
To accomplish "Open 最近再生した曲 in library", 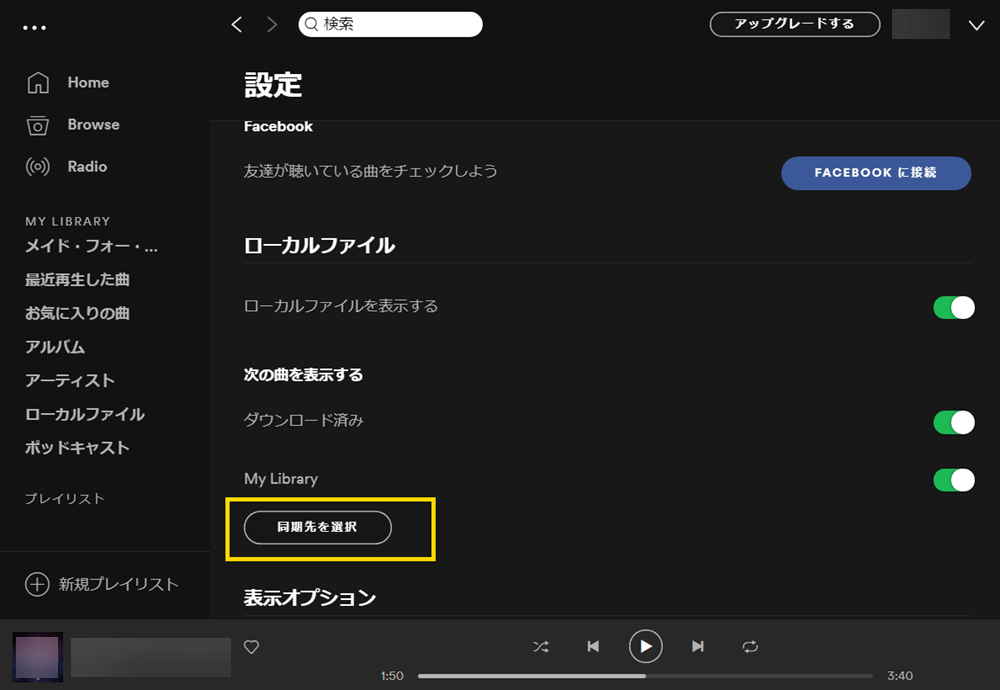I will click(77, 279).
